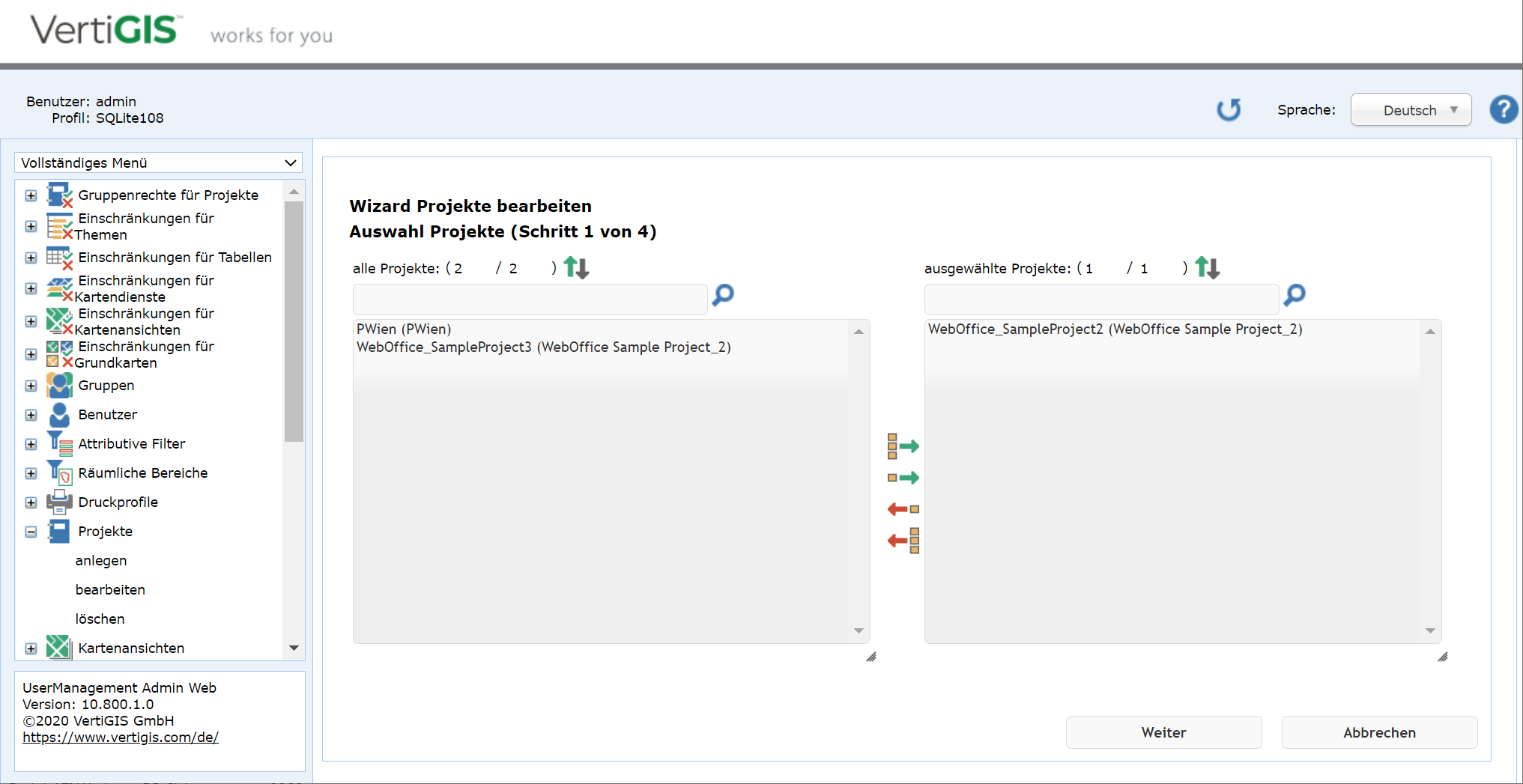
Task: Expand the Benutzer tree node
Action: click(x=31, y=415)
